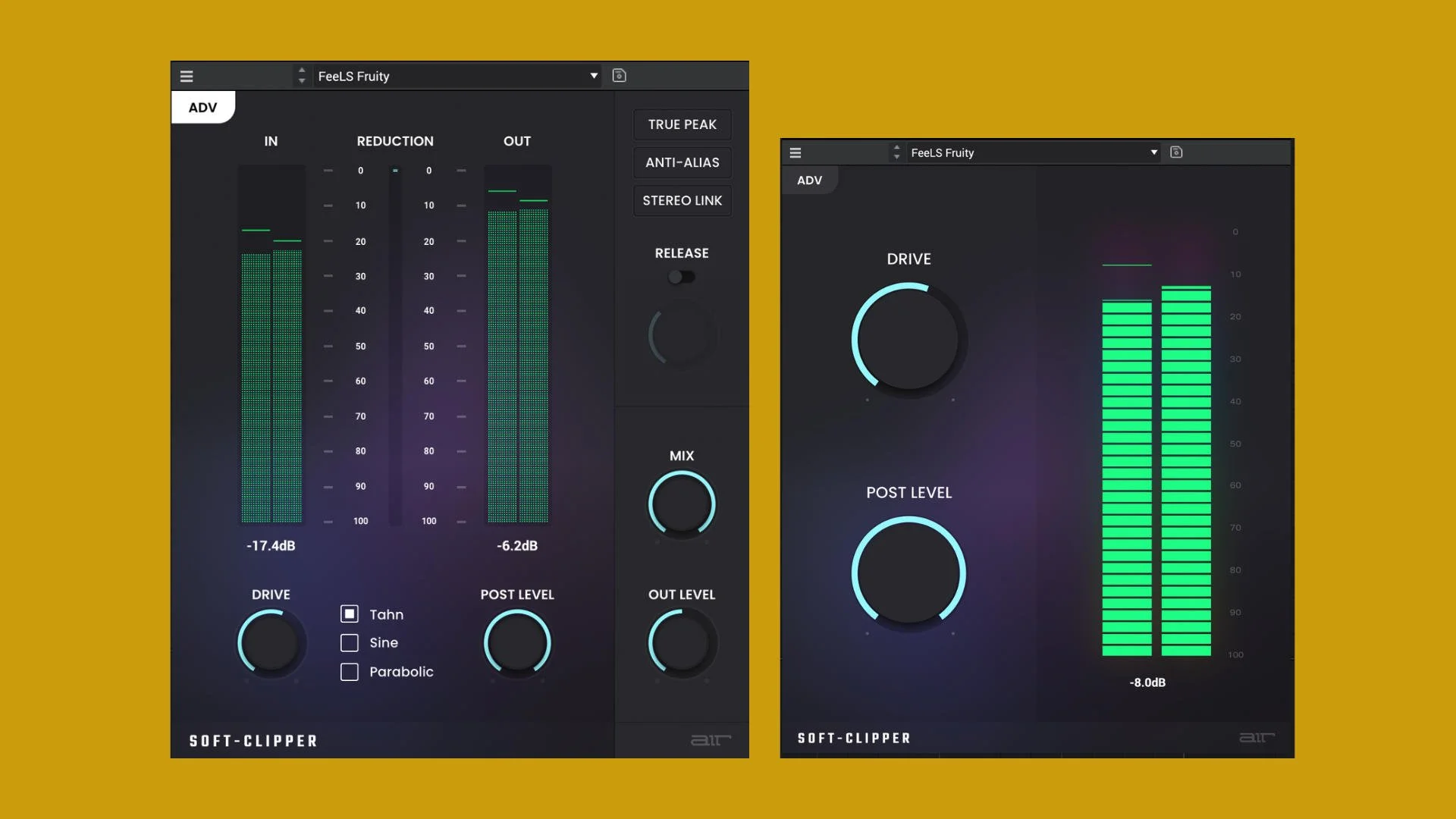Viewport: 1456px width, 819px height.
Task: Collapse the advanced view via left ADV tab
Action: (x=202, y=108)
